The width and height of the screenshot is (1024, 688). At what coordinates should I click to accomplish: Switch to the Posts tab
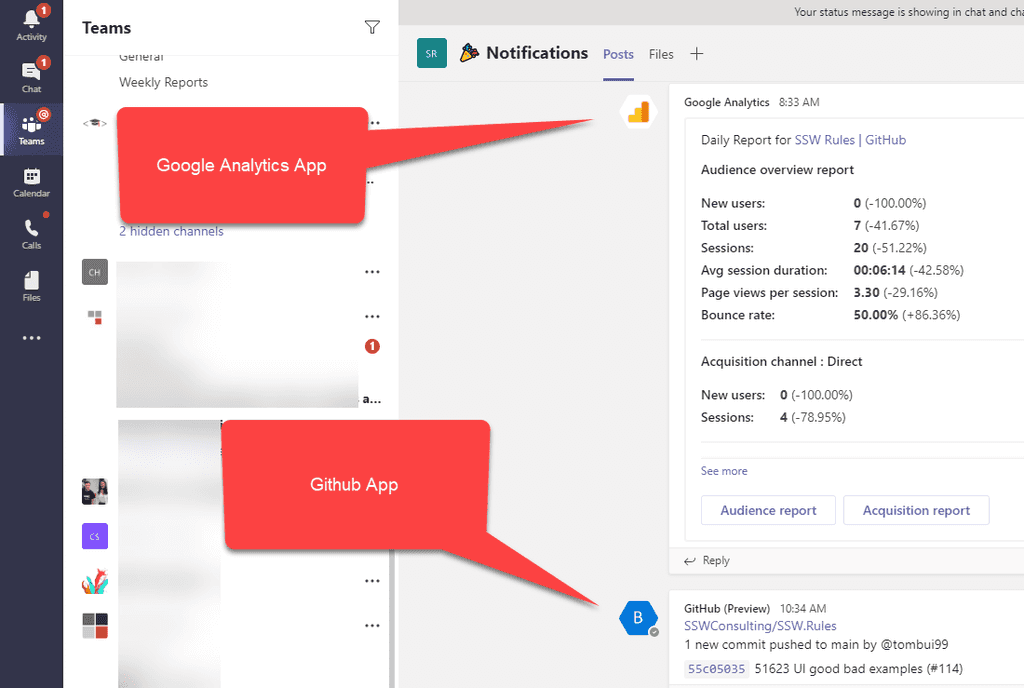coord(618,55)
